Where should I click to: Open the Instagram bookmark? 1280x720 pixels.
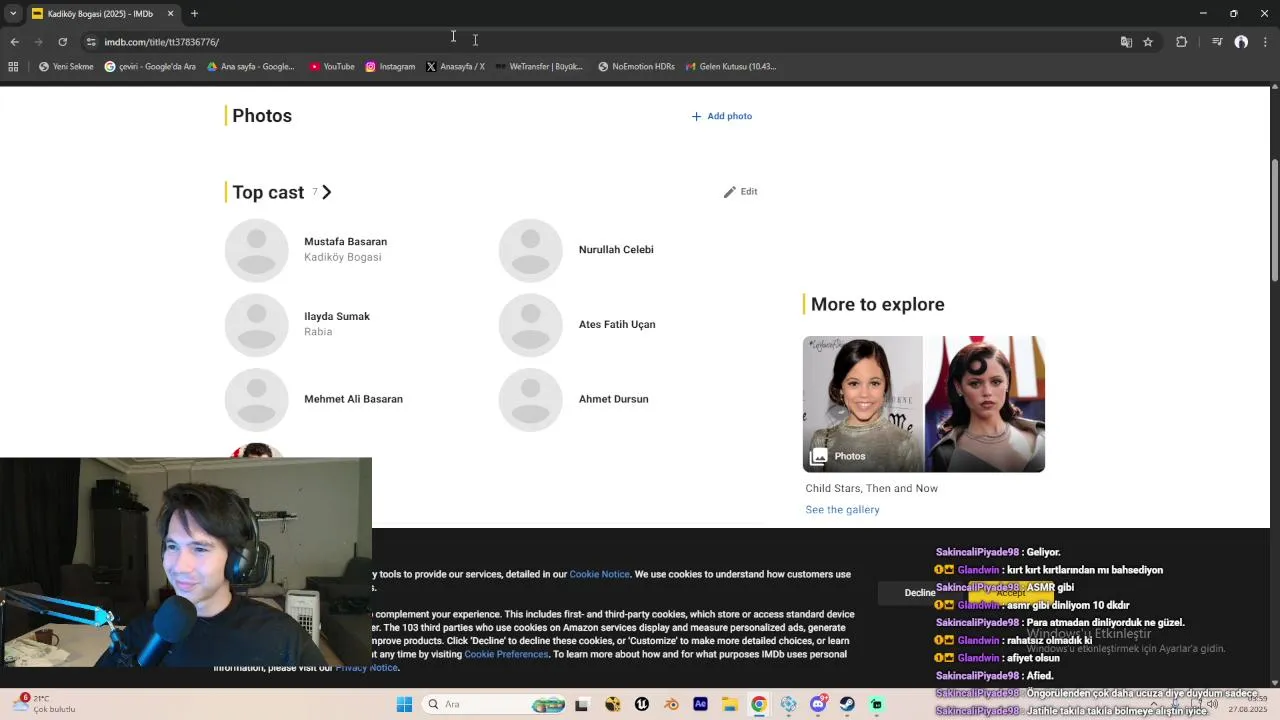[x=390, y=67]
